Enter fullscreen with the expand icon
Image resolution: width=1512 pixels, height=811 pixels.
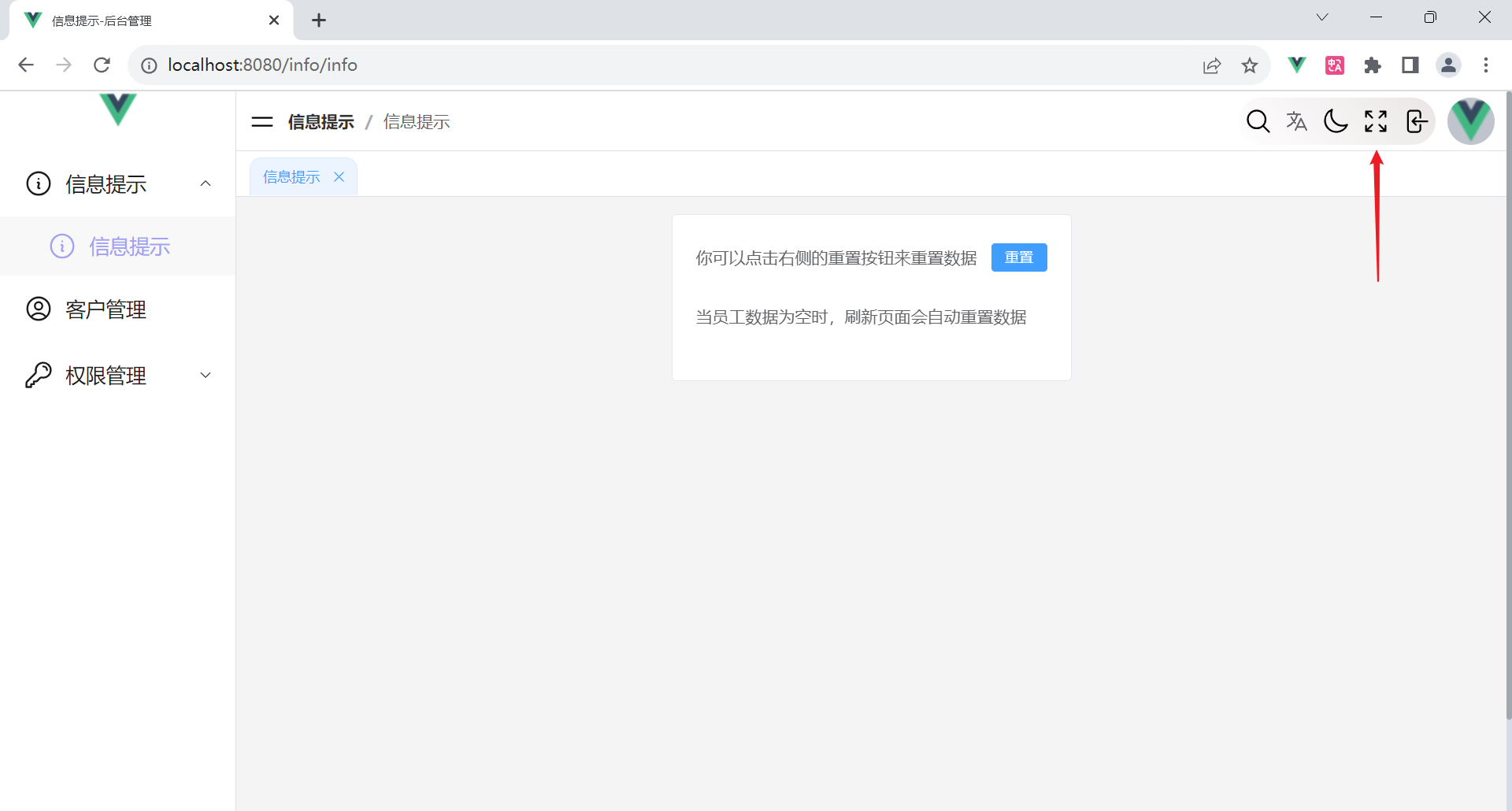[x=1376, y=121]
